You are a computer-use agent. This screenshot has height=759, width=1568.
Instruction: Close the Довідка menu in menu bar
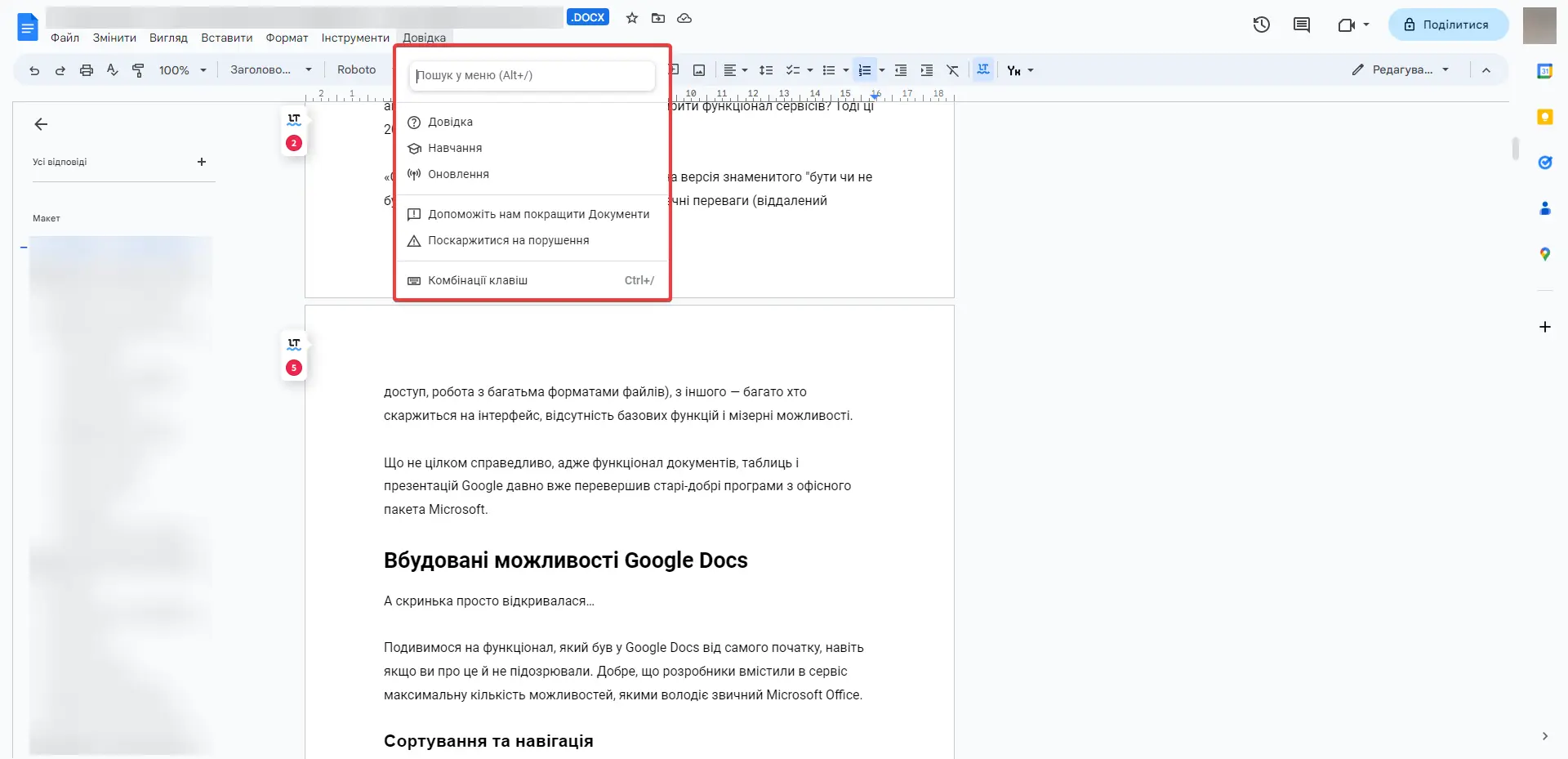pos(424,38)
